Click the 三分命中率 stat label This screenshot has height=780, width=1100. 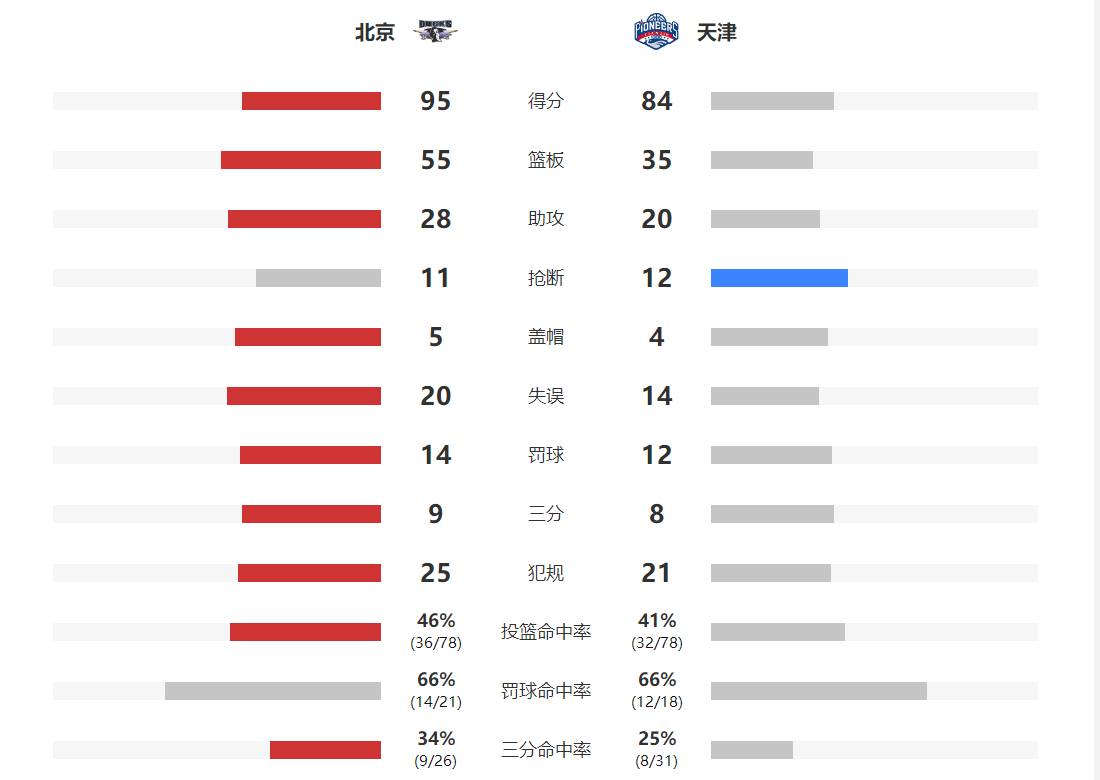(546, 750)
